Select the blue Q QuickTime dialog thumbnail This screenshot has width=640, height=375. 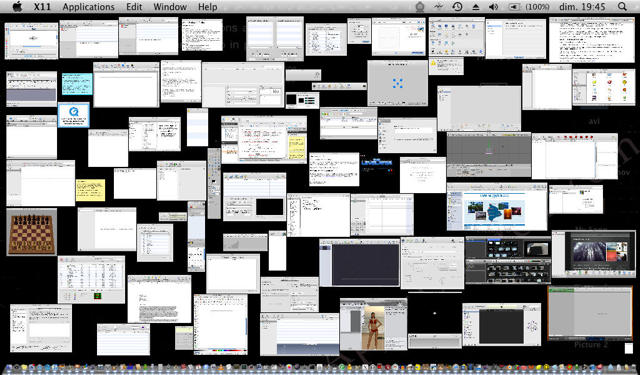(x=73, y=115)
